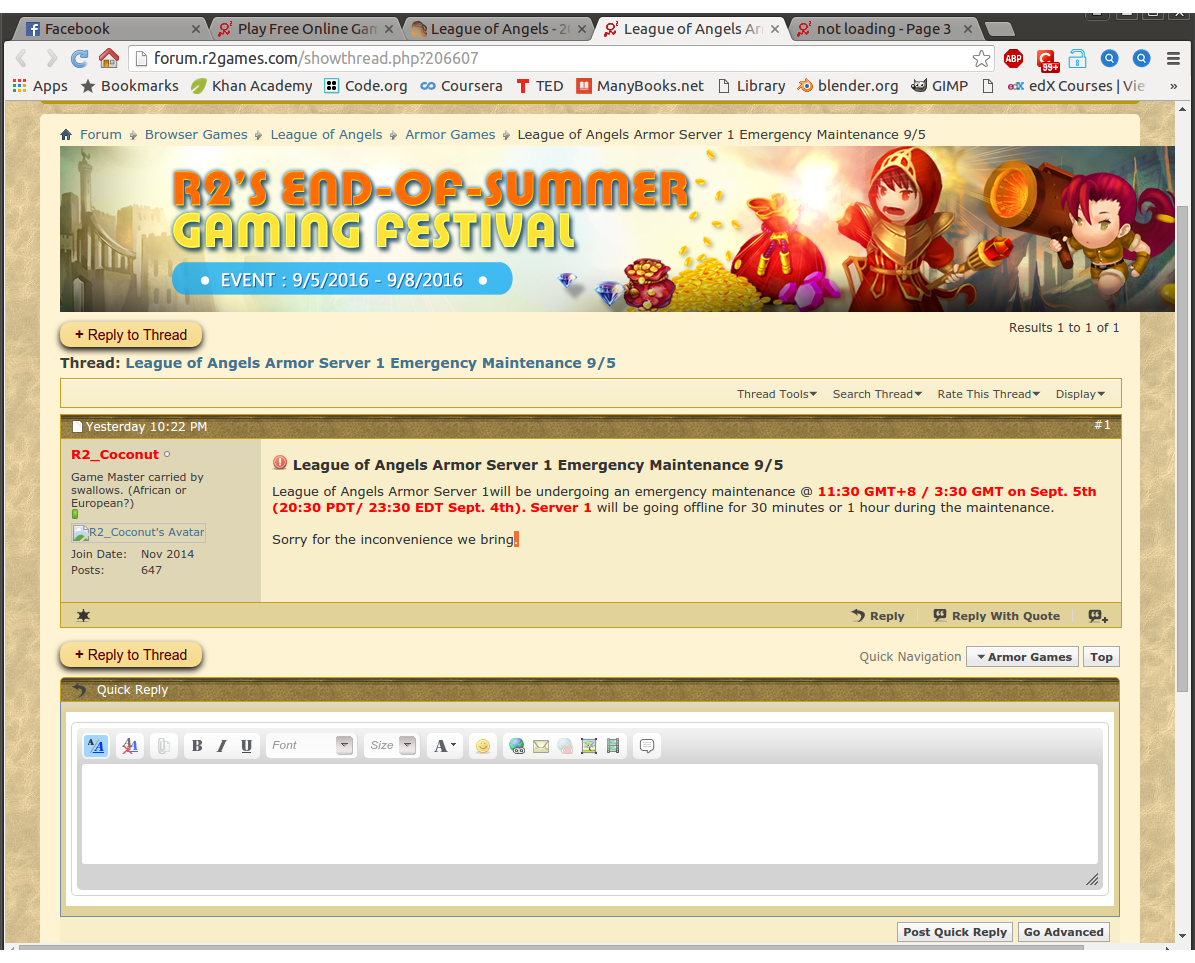Screen dimensions: 1195x963
Task: Click the Wrap Quote speech bubble icon
Action: pyautogui.click(x=647, y=746)
